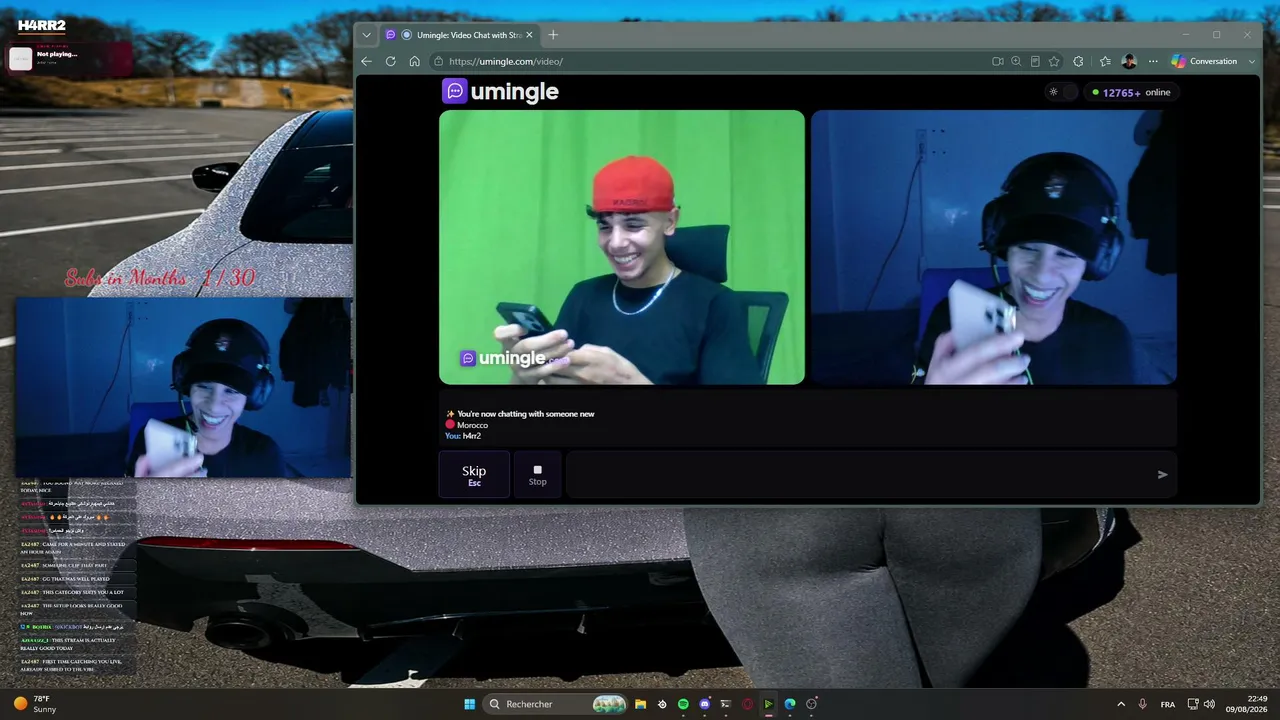The height and width of the screenshot is (720, 1280).
Task: Open browser settings and more menu
Action: tap(1153, 61)
